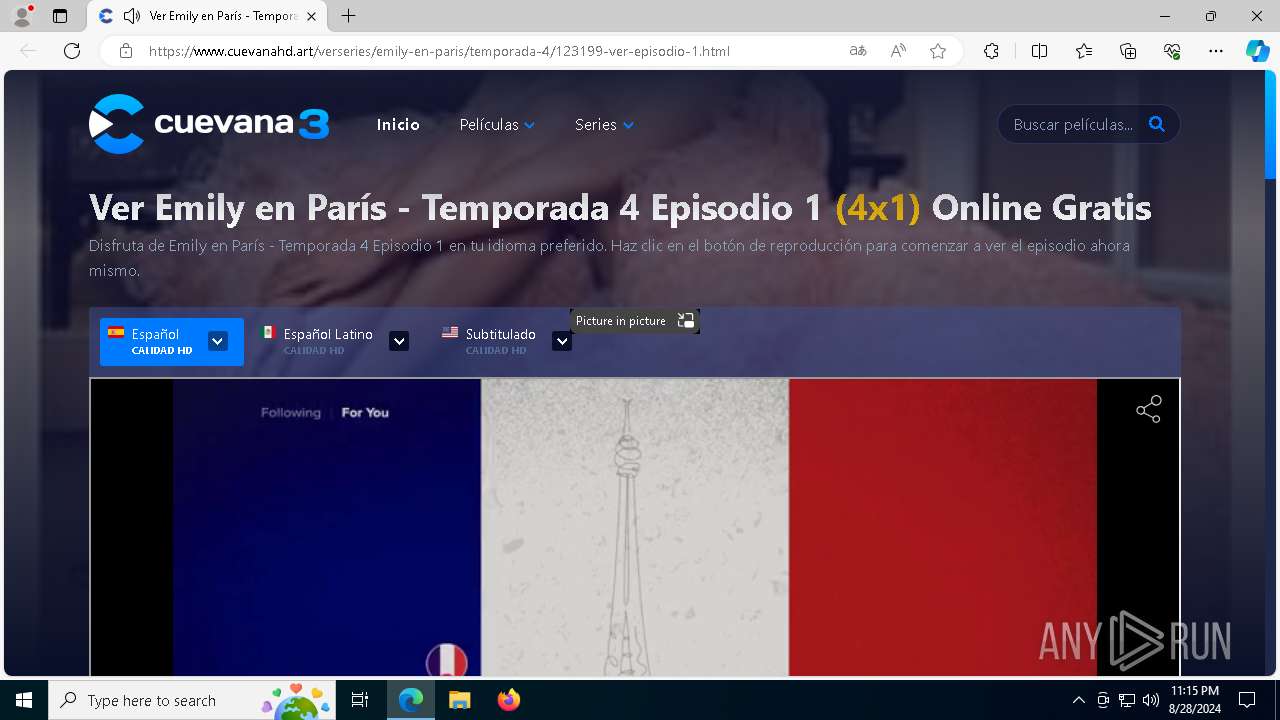Open Browser essentials heart icon
This screenshot has width=1280, height=720.
click(1172, 51)
